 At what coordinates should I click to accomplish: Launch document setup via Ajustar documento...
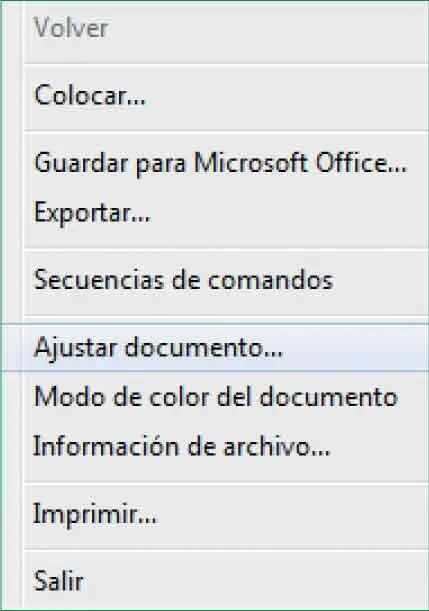pyautogui.click(x=214, y=348)
